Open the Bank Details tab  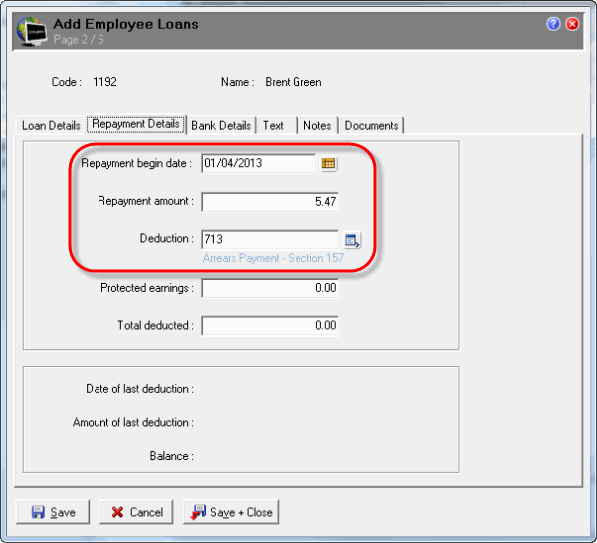[221, 125]
